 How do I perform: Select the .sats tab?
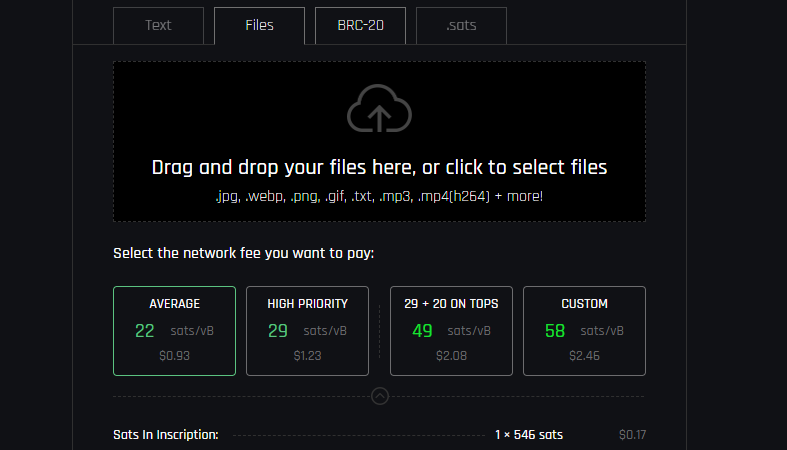(461, 26)
